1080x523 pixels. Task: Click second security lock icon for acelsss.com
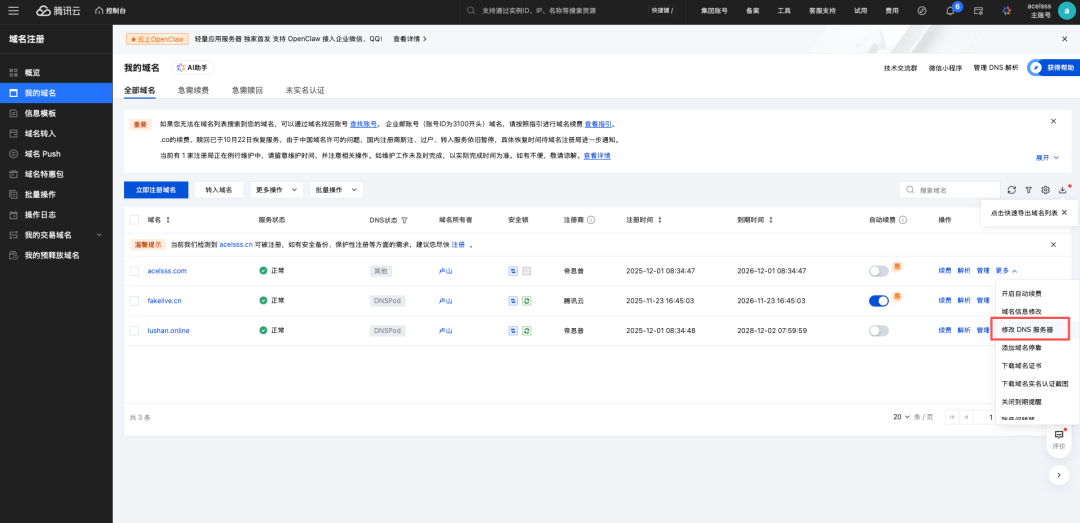tap(526, 271)
